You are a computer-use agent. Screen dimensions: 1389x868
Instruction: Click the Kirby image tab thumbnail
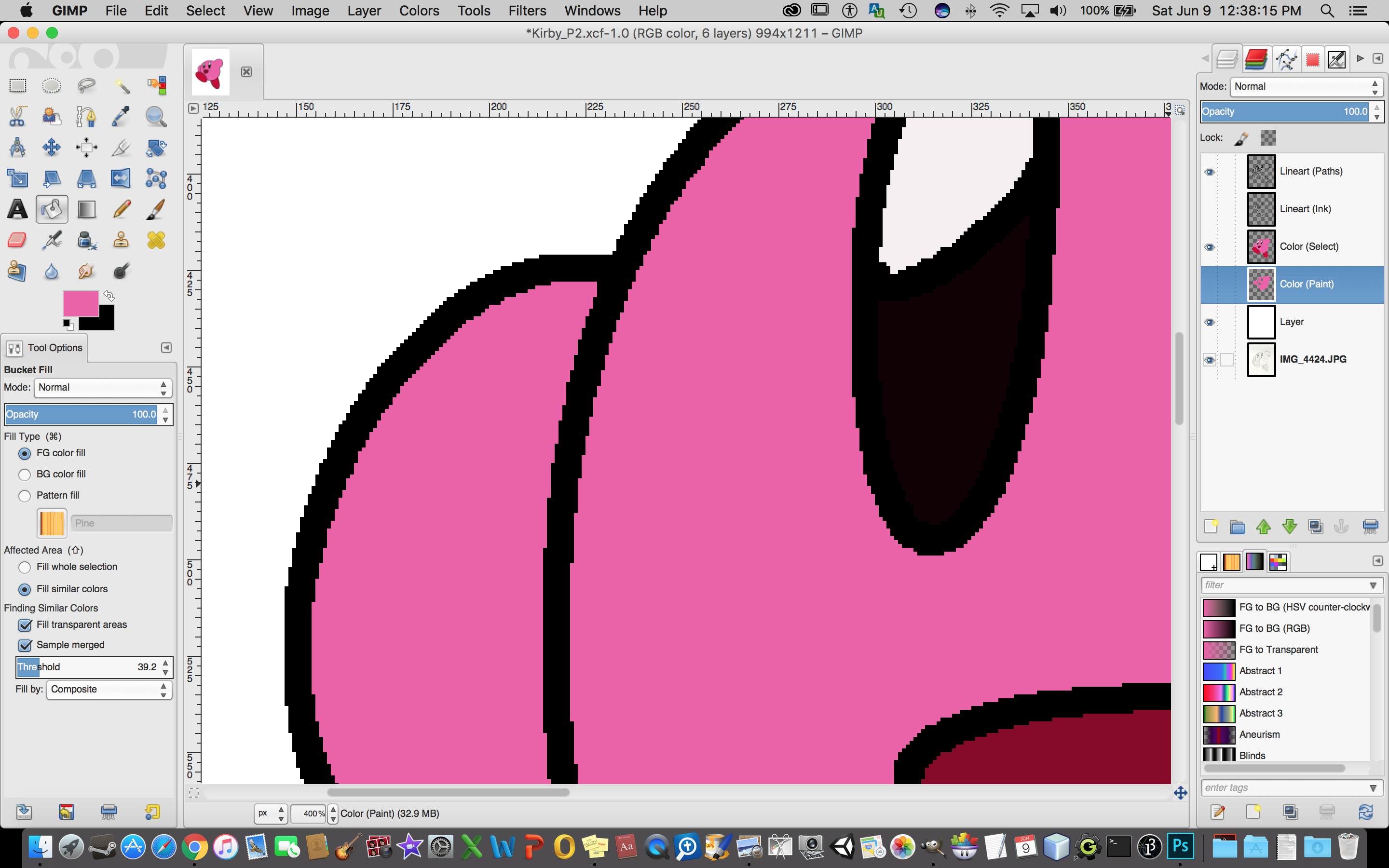(210, 72)
